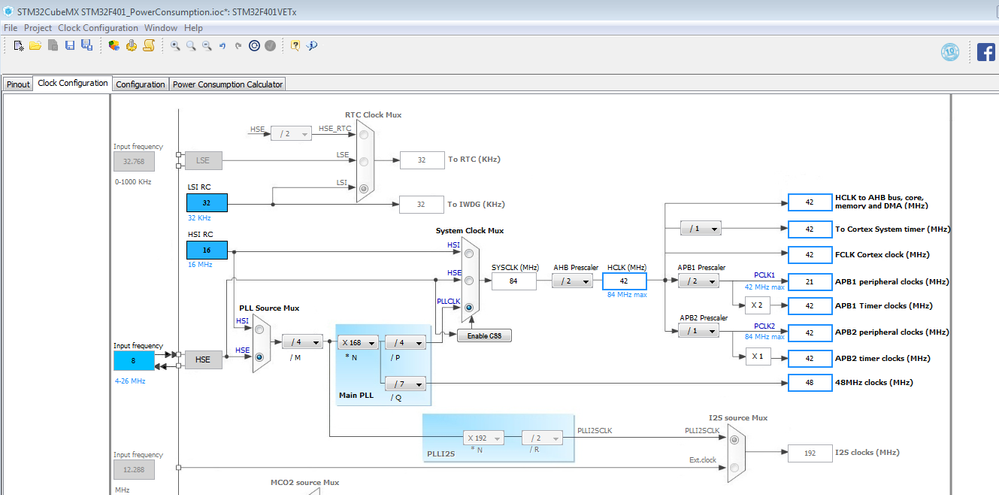Open the HSE_RTC /2 divider dropdown
The width and height of the screenshot is (999, 495).
(x=291, y=133)
